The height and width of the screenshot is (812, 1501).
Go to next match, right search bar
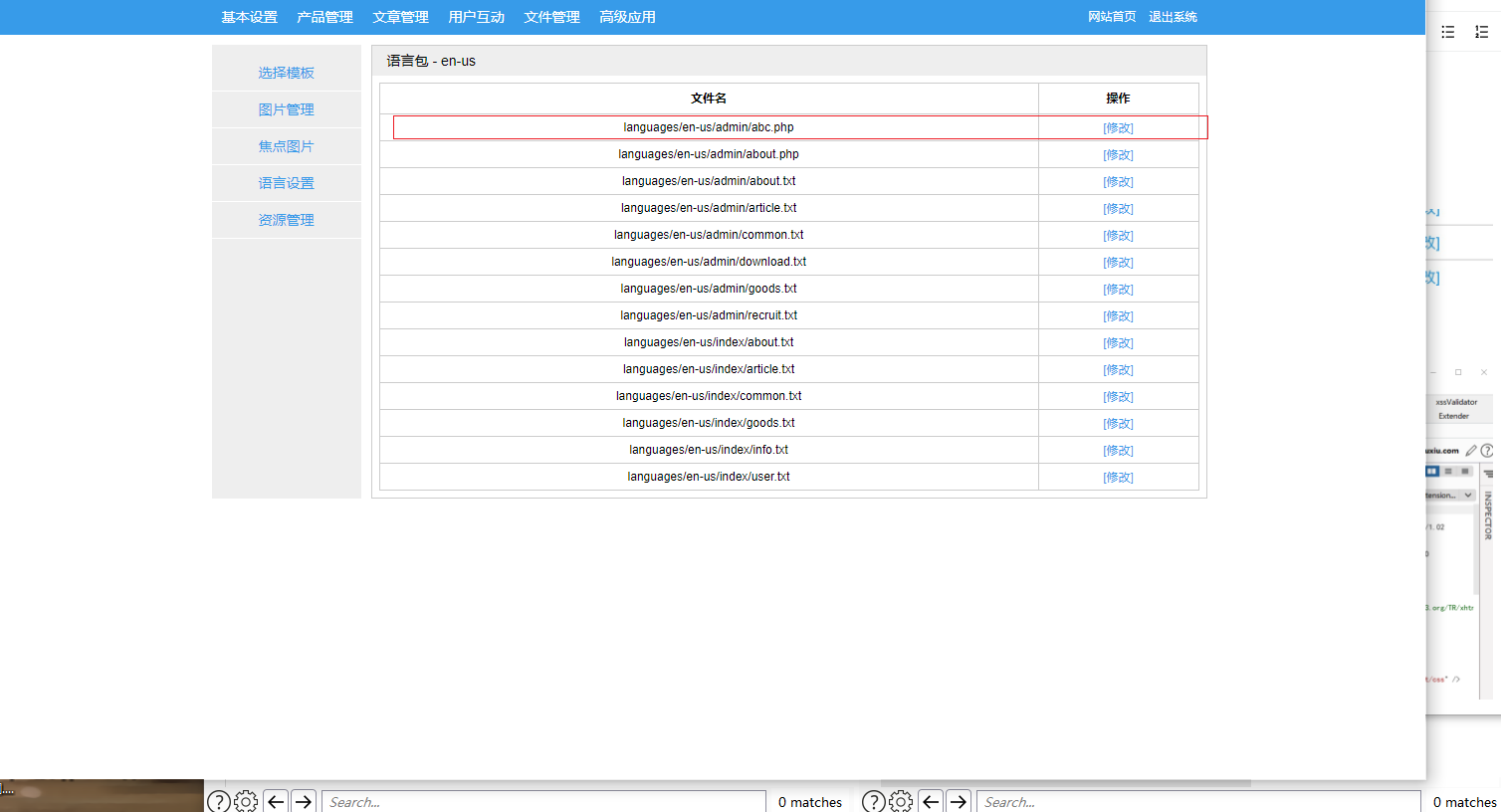[x=959, y=801]
